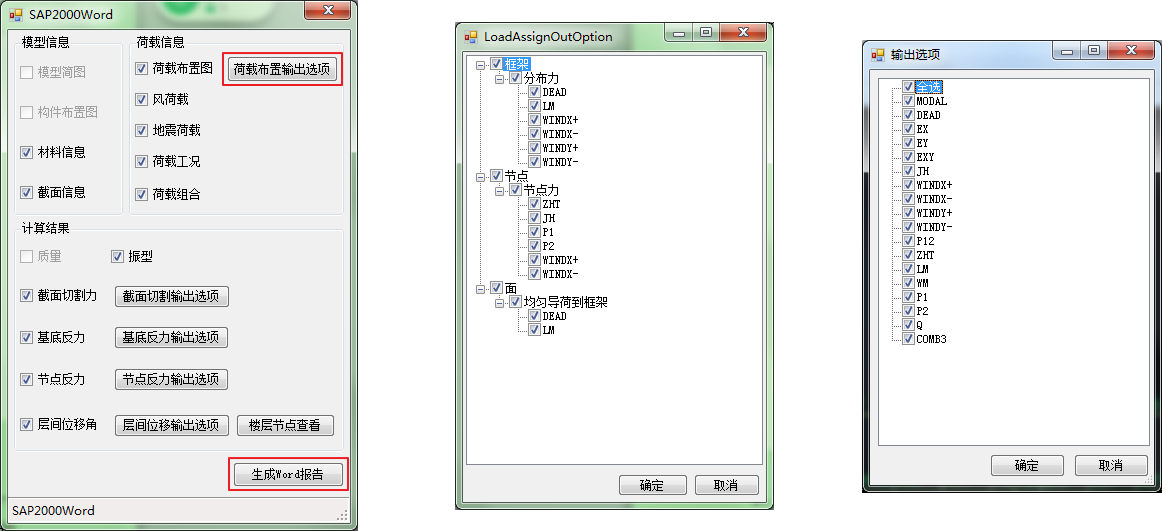
Task: Toggle the 风荷载 checkbox
Action: coord(142,100)
